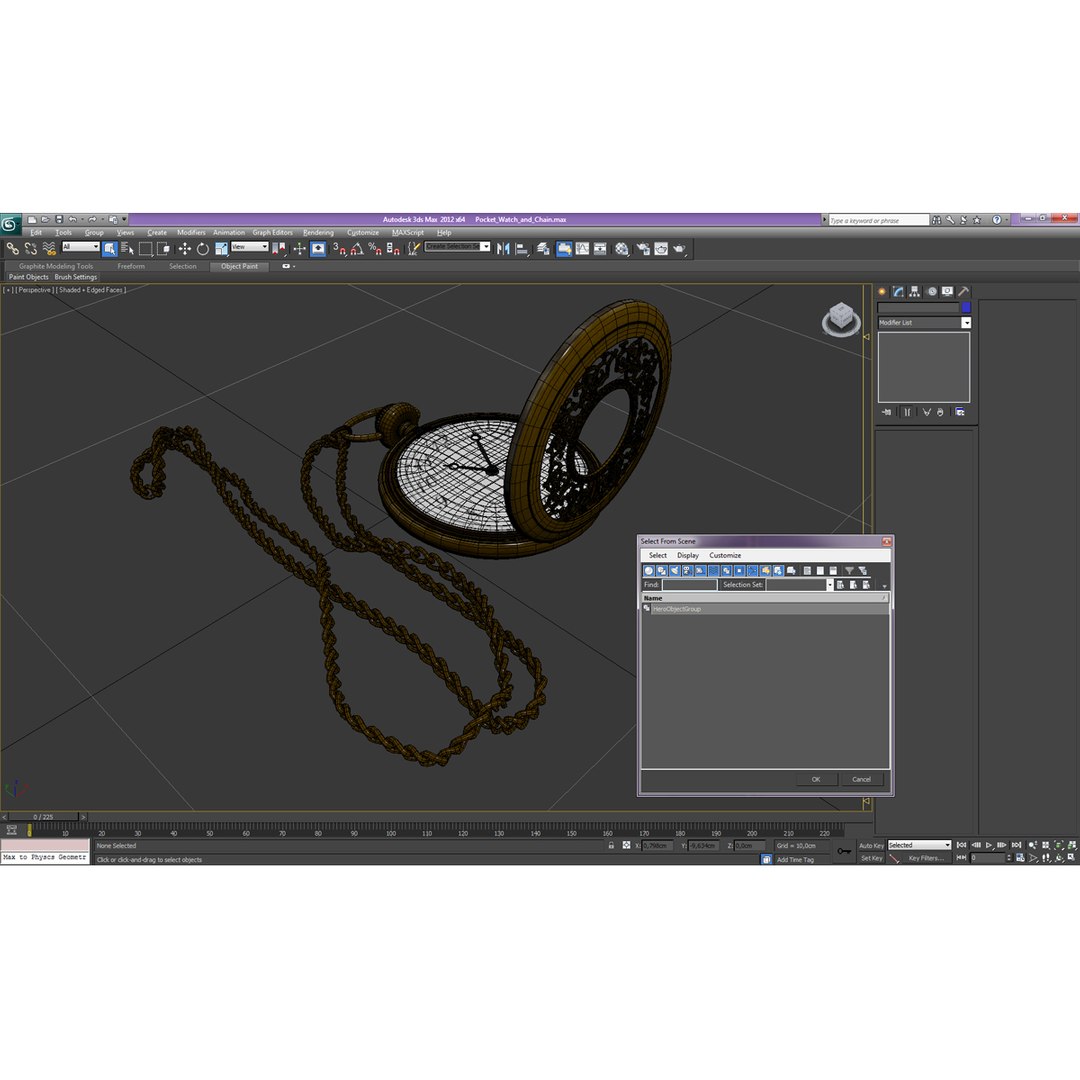Click the ViewCube in the viewport
The image size is (1080, 1080).
click(841, 319)
